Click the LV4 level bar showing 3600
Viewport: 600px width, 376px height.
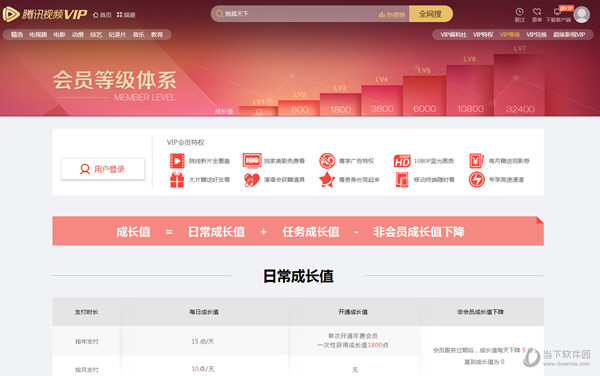point(382,101)
